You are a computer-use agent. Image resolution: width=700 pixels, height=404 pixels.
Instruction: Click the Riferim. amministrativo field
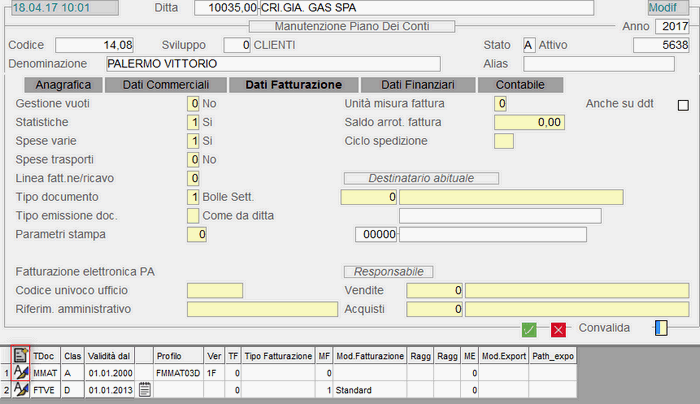point(262,309)
